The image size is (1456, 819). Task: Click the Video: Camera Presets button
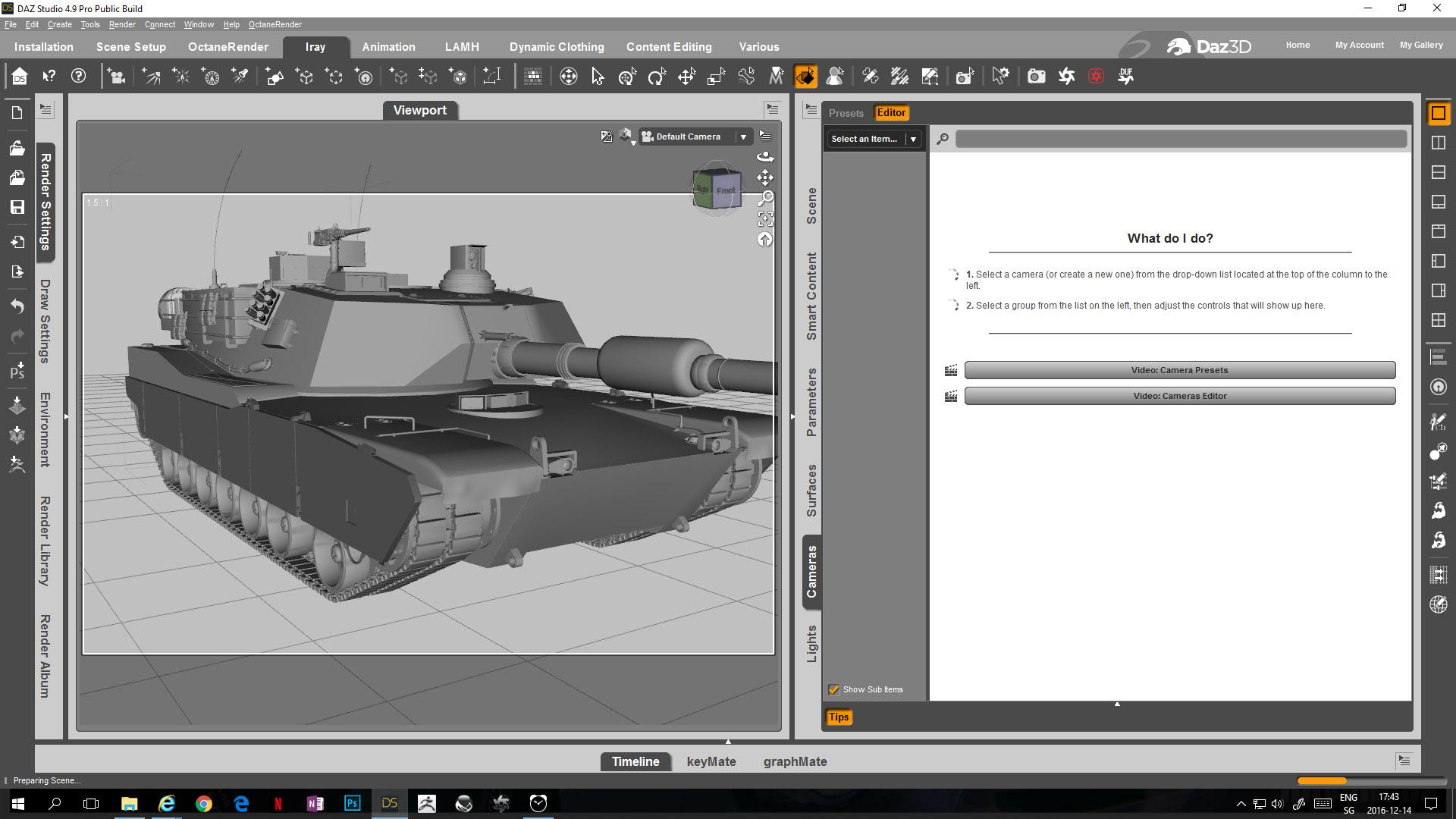pos(1179,370)
